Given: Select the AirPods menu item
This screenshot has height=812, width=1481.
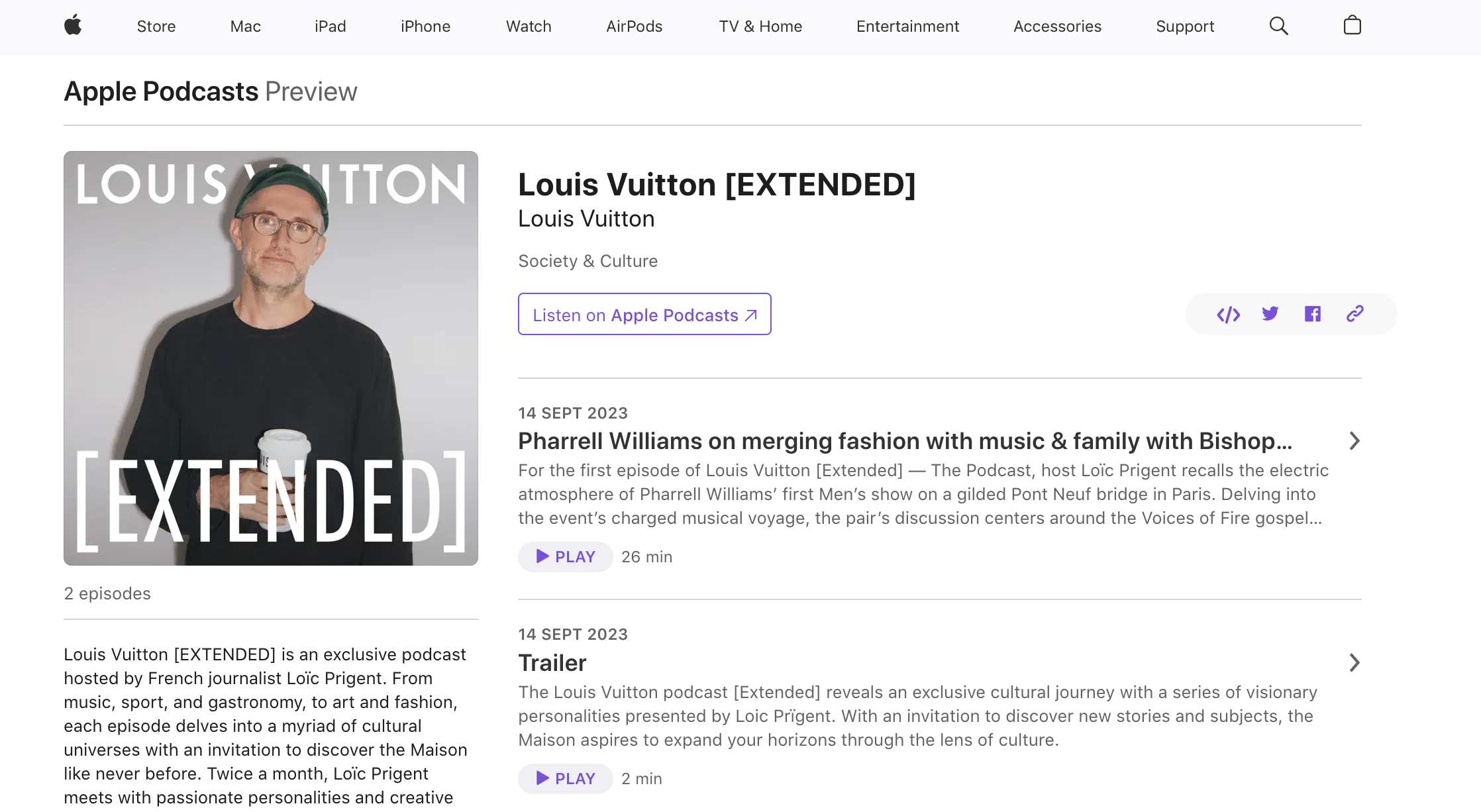Looking at the screenshot, I should pos(634,26).
